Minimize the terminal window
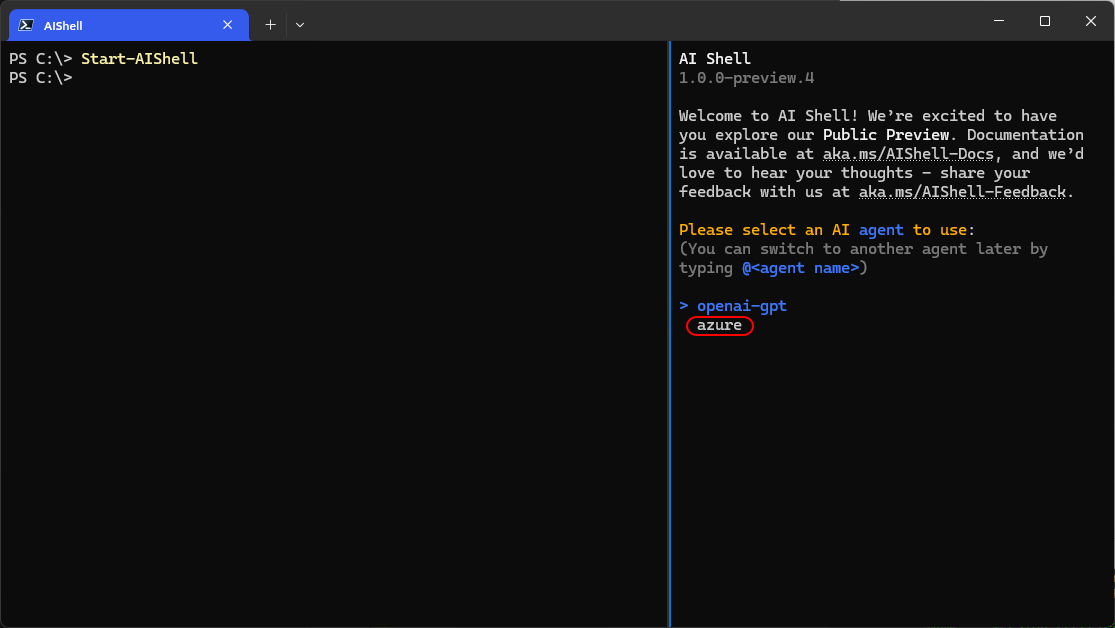Screen dimensions: 1115x628 point(999,21)
